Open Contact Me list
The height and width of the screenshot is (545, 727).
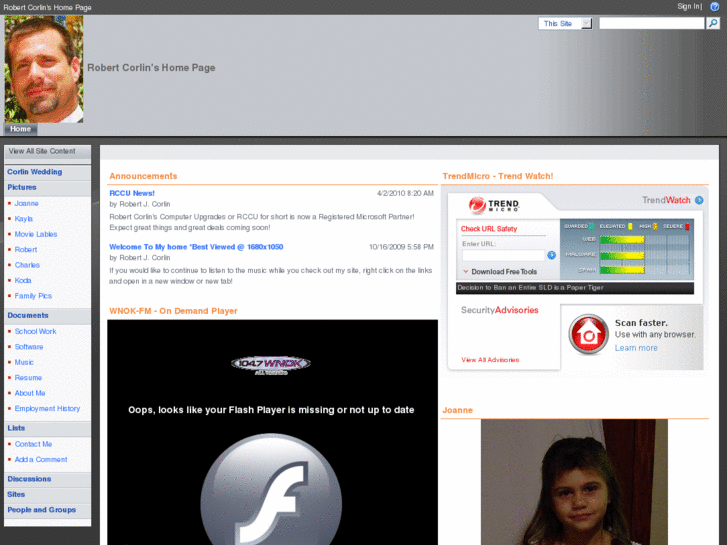pos(33,444)
